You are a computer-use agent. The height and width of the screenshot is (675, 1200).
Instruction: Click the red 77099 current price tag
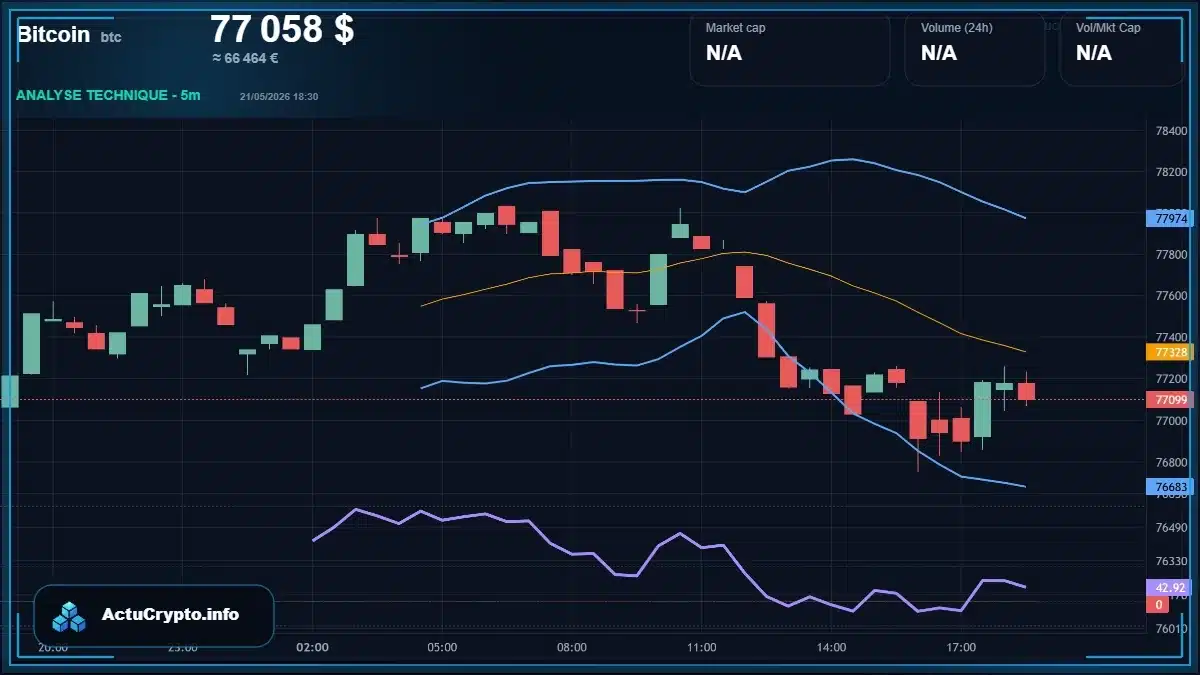coord(1170,400)
